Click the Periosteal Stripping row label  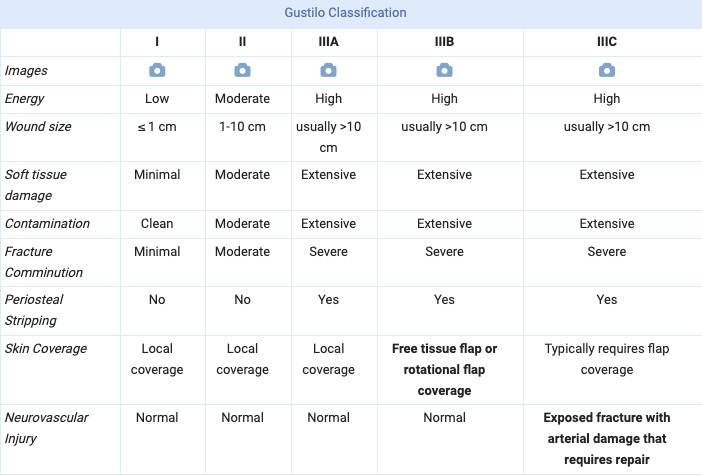(x=34, y=310)
